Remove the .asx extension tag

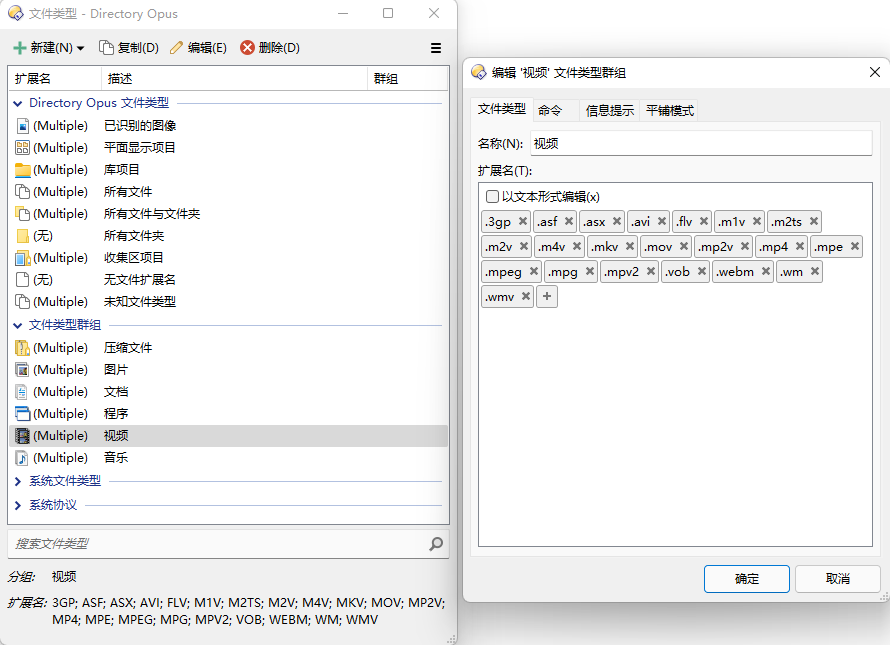click(x=617, y=221)
